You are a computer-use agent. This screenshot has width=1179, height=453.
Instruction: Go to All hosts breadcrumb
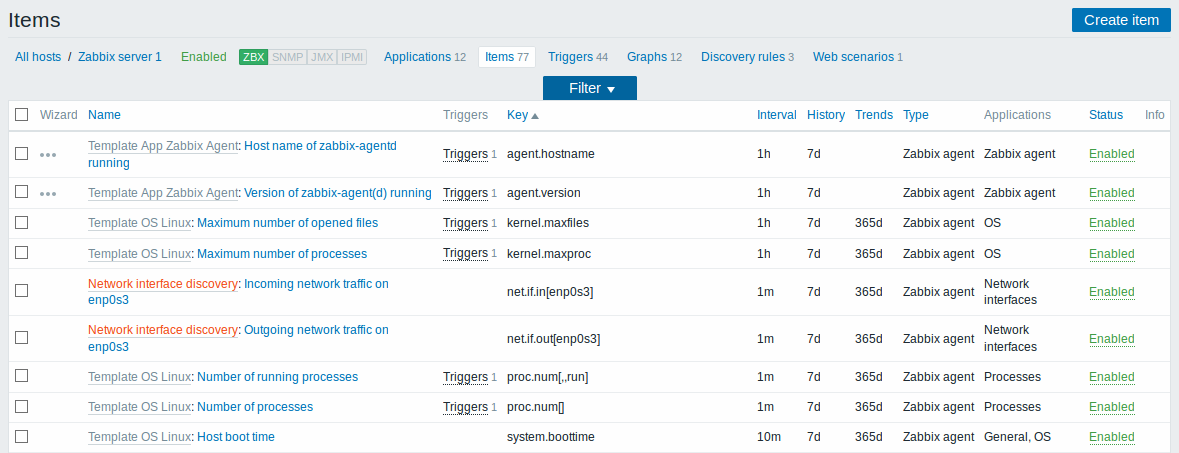tap(38, 56)
